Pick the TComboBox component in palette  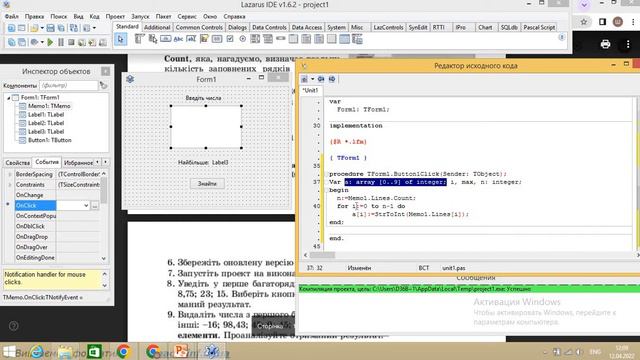coord(268,39)
